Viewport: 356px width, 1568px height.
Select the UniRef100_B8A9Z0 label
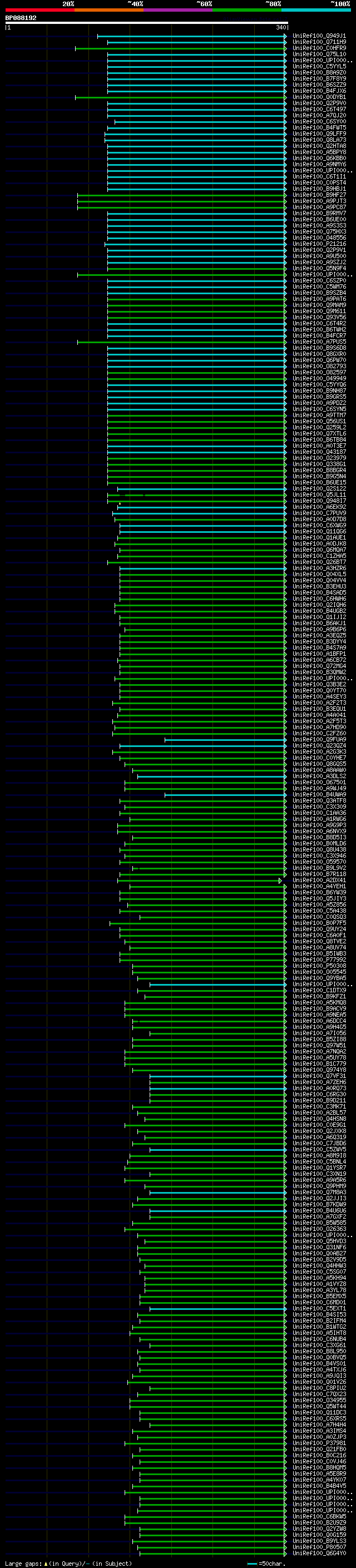tap(319, 72)
